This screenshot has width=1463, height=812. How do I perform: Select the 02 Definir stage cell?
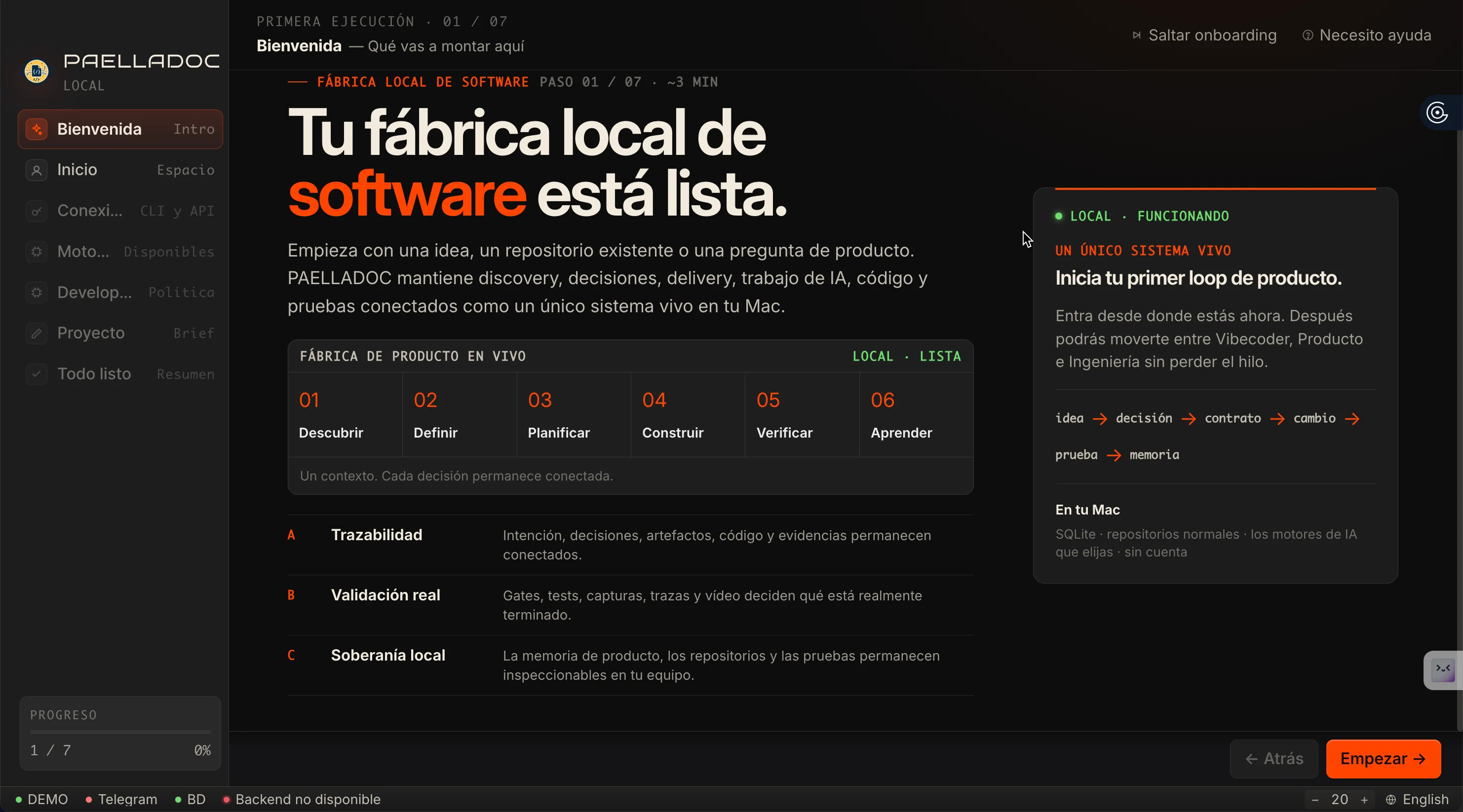point(460,415)
